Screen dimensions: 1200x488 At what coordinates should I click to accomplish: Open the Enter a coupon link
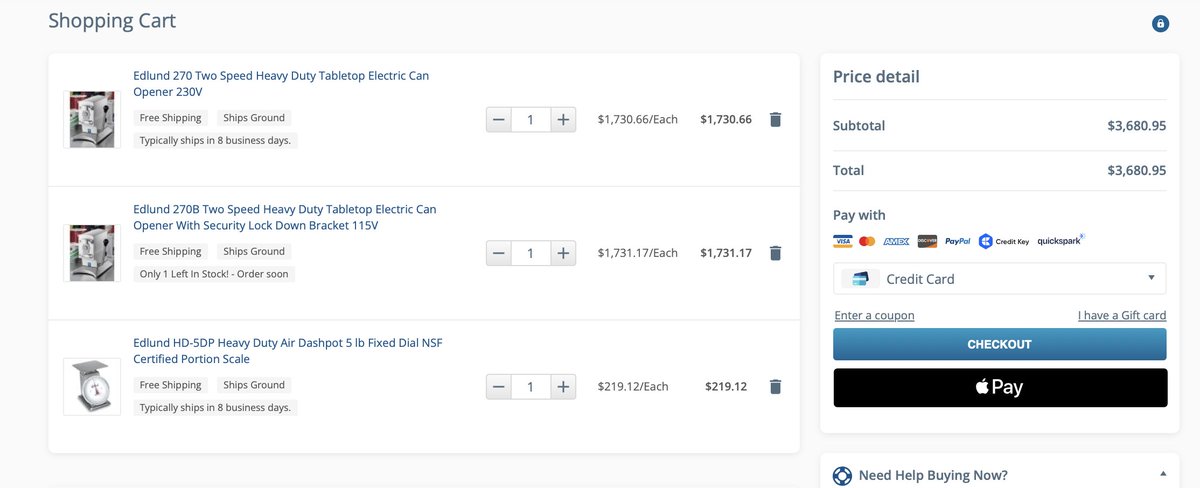pos(874,315)
